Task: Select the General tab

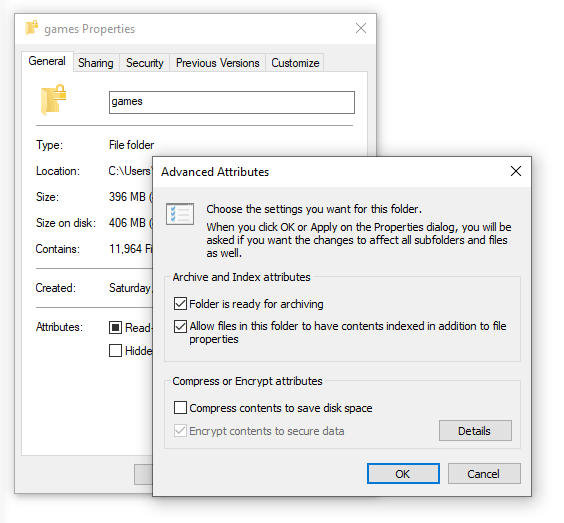Action: pos(47,61)
